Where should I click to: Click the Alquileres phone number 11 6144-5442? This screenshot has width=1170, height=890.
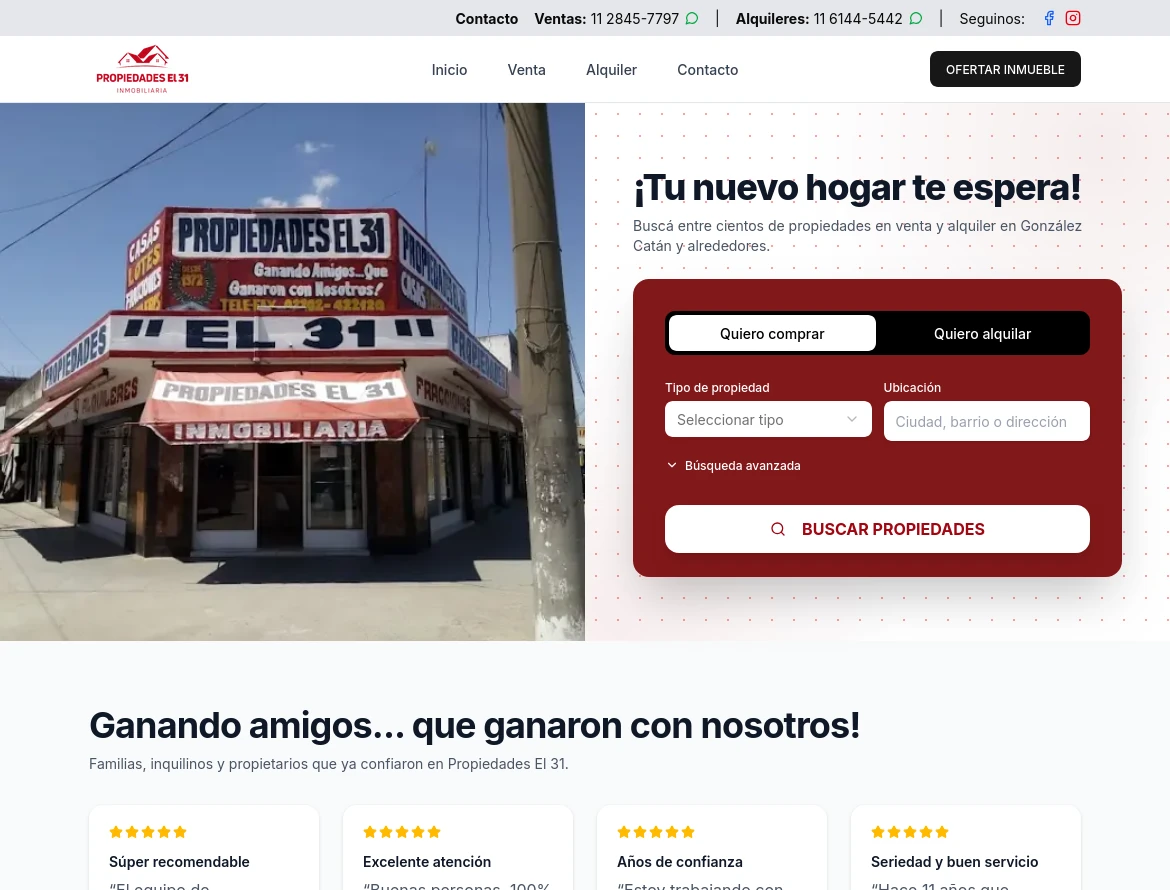[857, 19]
